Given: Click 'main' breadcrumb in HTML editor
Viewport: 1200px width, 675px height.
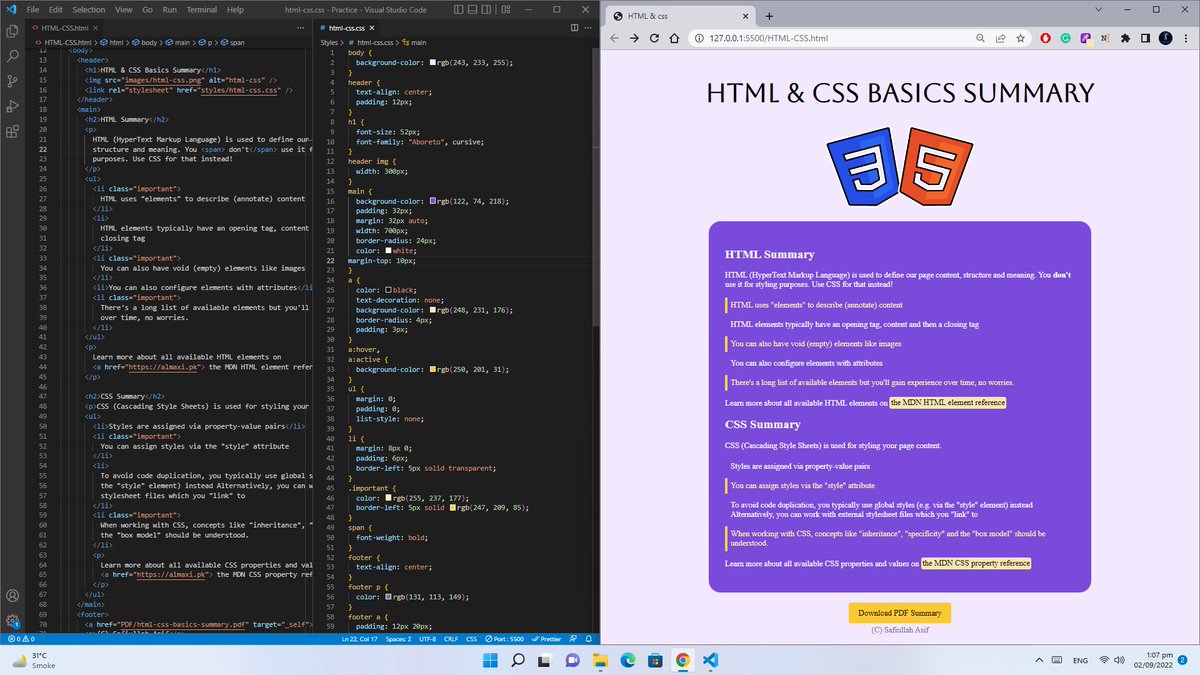Looking at the screenshot, I should click(x=182, y=43).
